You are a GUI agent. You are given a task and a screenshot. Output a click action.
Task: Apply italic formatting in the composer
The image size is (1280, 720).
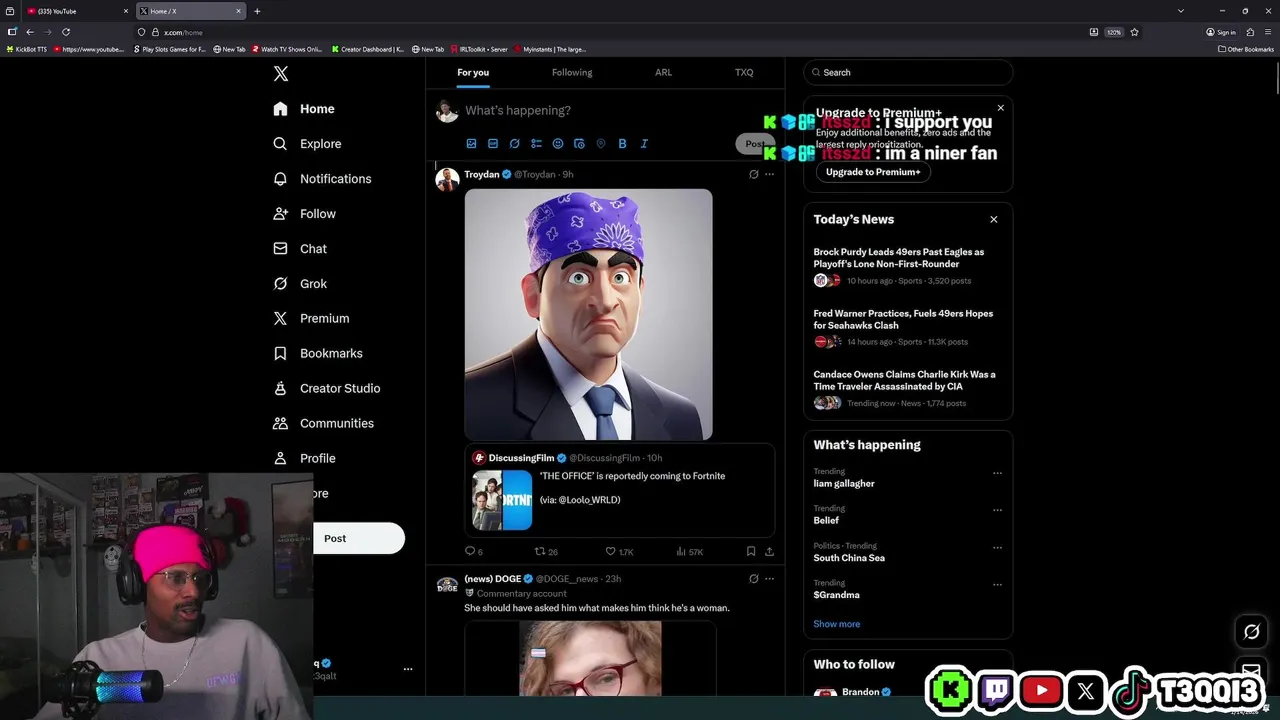[644, 144]
